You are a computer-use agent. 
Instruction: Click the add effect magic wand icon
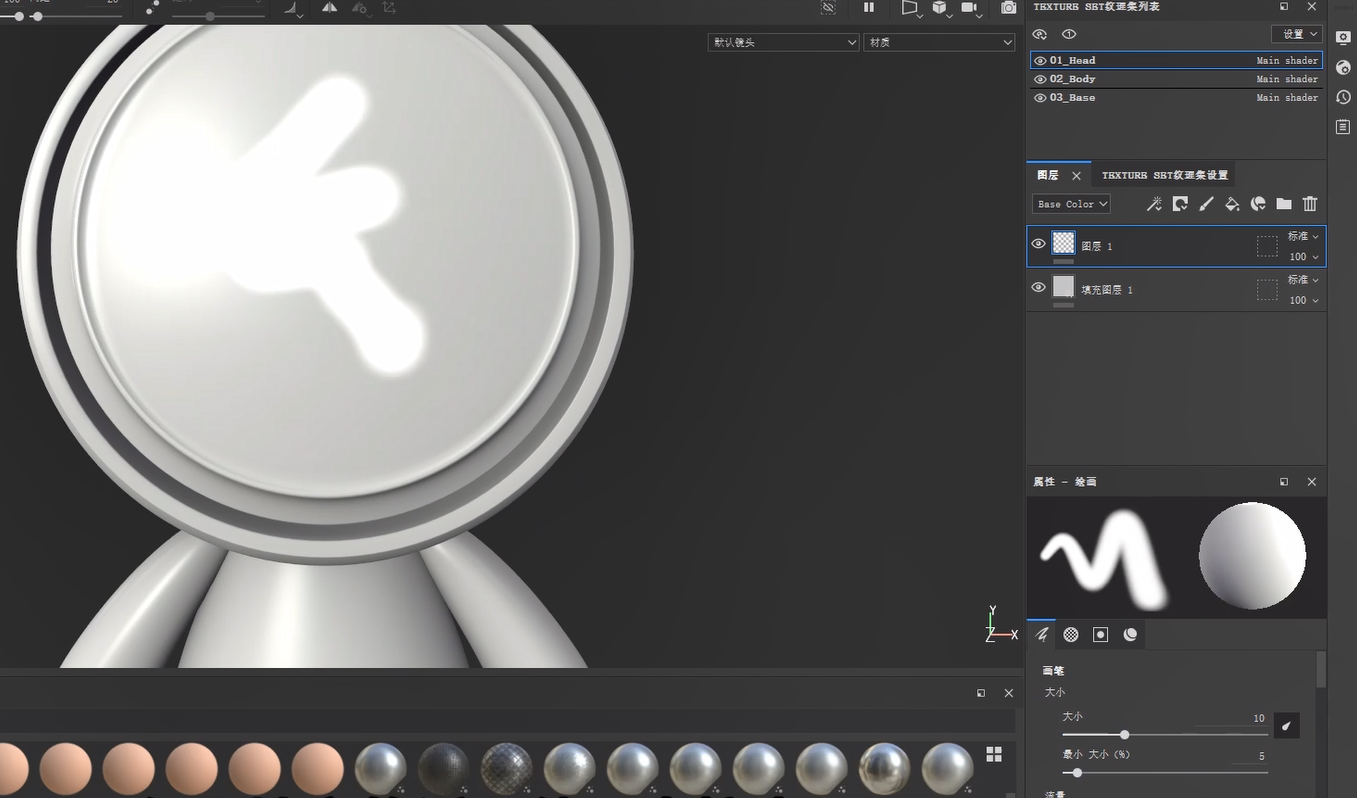coord(1154,204)
